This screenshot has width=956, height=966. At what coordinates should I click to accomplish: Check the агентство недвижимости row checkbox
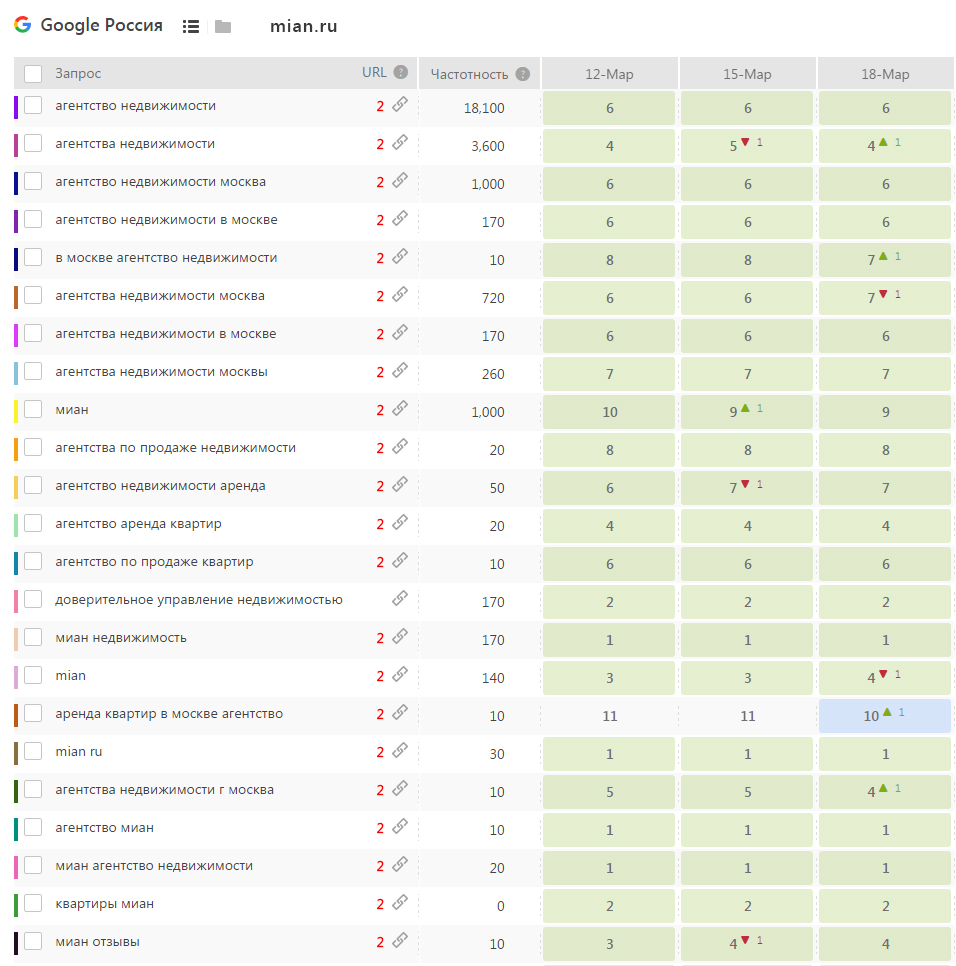[33, 105]
